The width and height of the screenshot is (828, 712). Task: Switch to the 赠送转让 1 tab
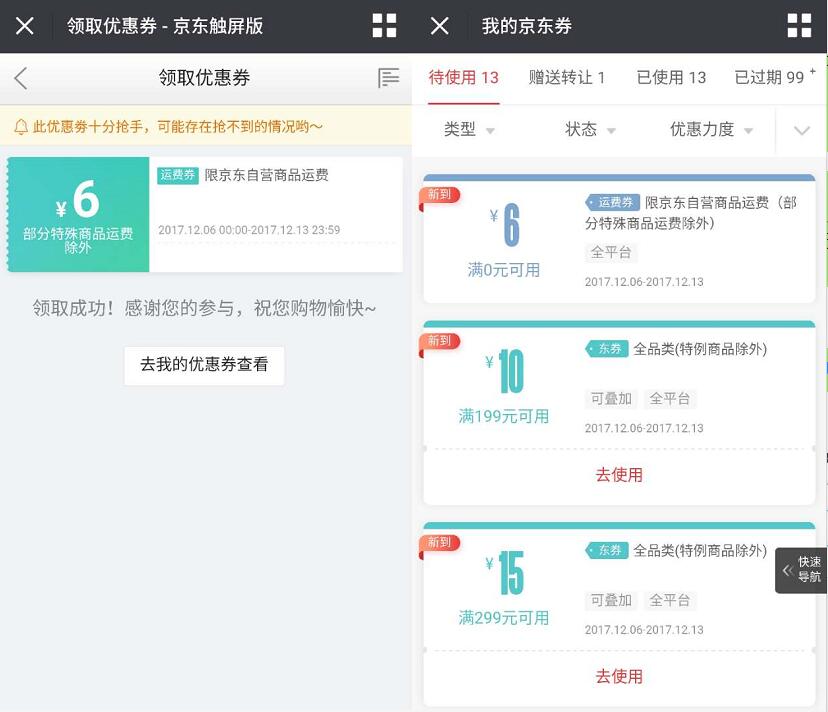pos(567,78)
